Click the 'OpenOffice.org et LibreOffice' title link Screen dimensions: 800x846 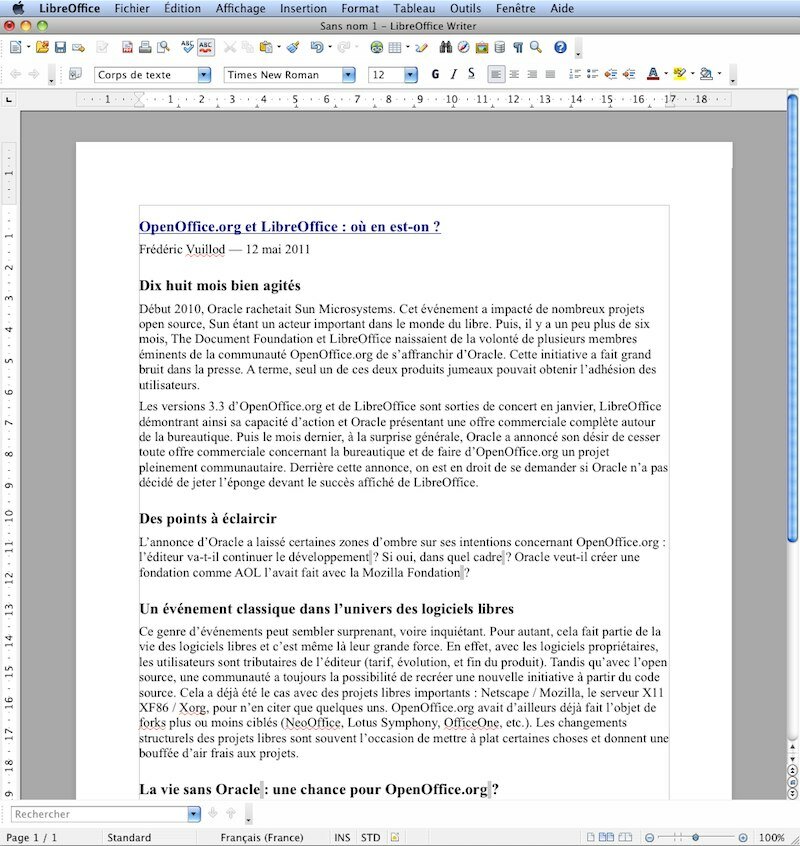(x=290, y=227)
